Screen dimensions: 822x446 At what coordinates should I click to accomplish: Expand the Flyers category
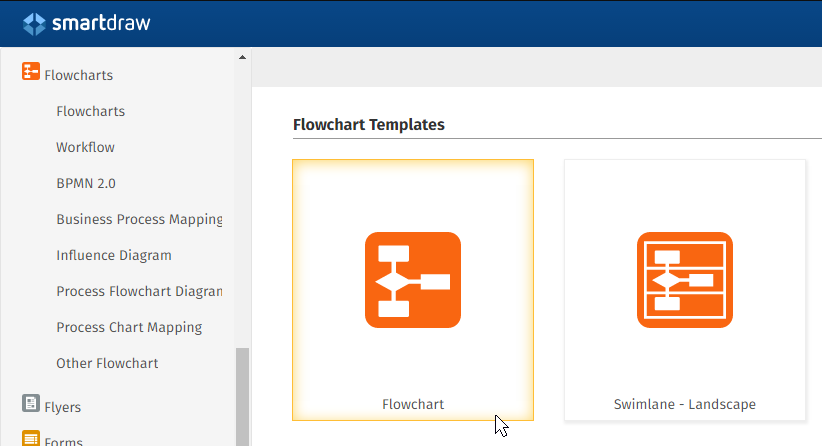(63, 407)
